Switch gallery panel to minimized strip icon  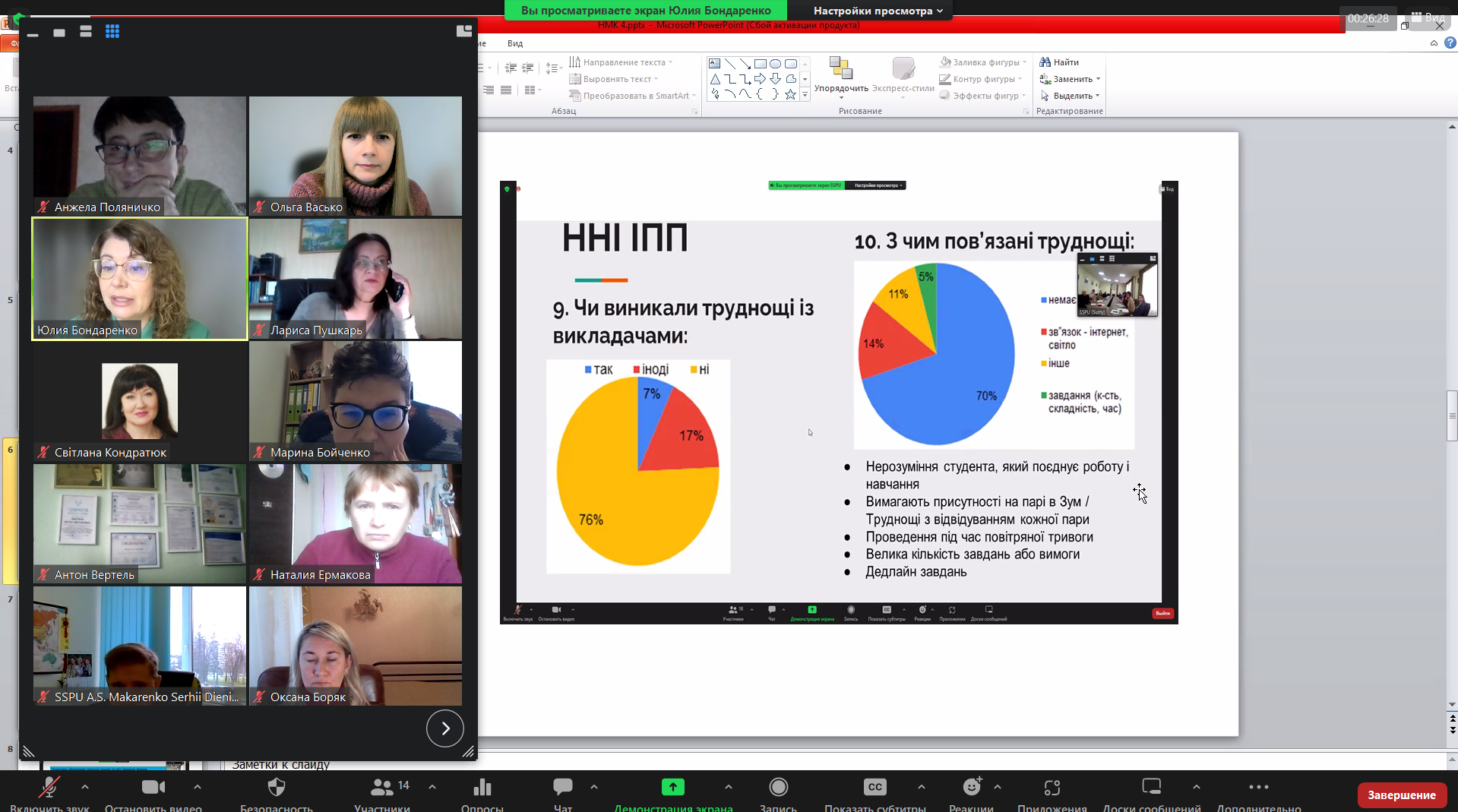click(x=33, y=35)
